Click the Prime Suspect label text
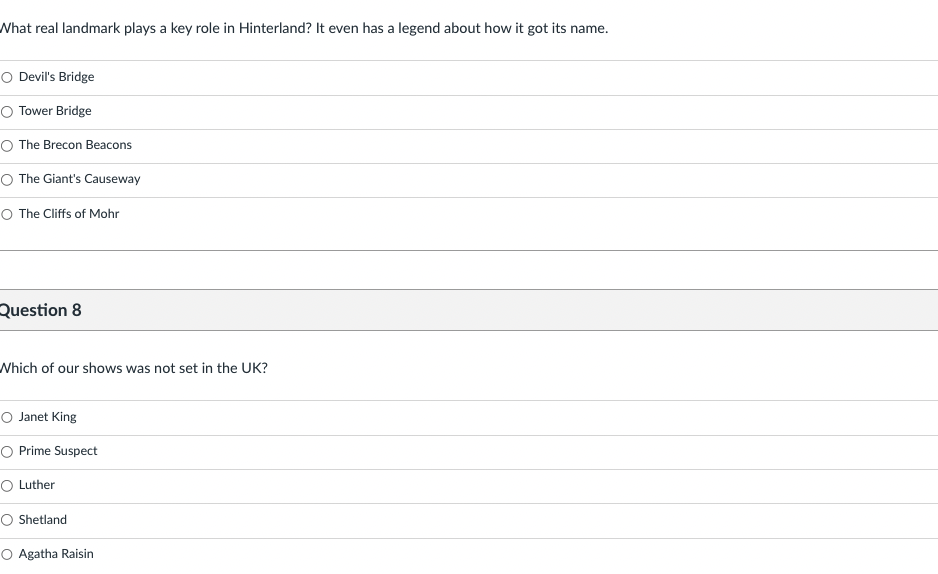The image size is (938, 574). [57, 451]
